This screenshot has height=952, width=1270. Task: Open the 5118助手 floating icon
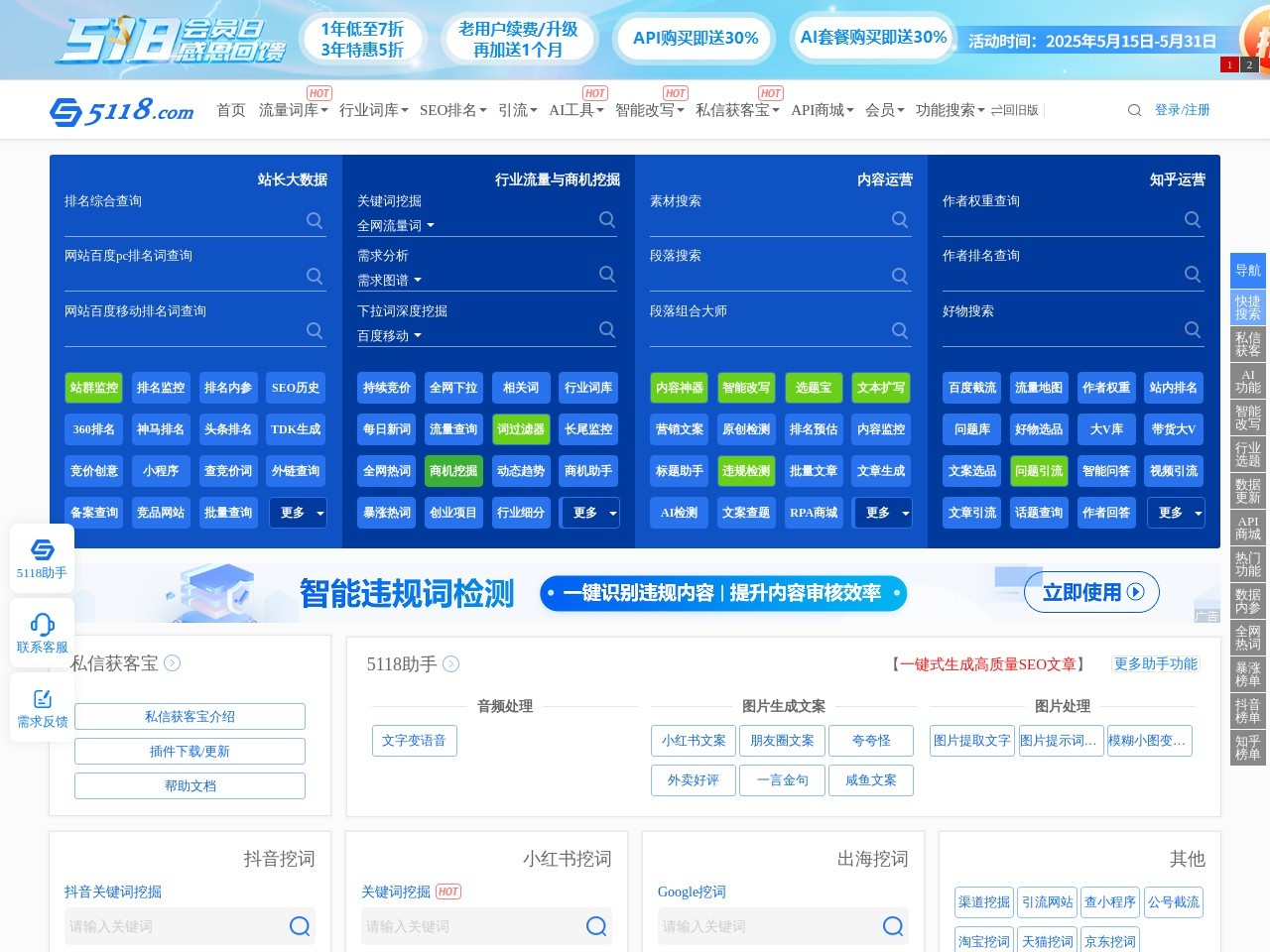point(42,558)
